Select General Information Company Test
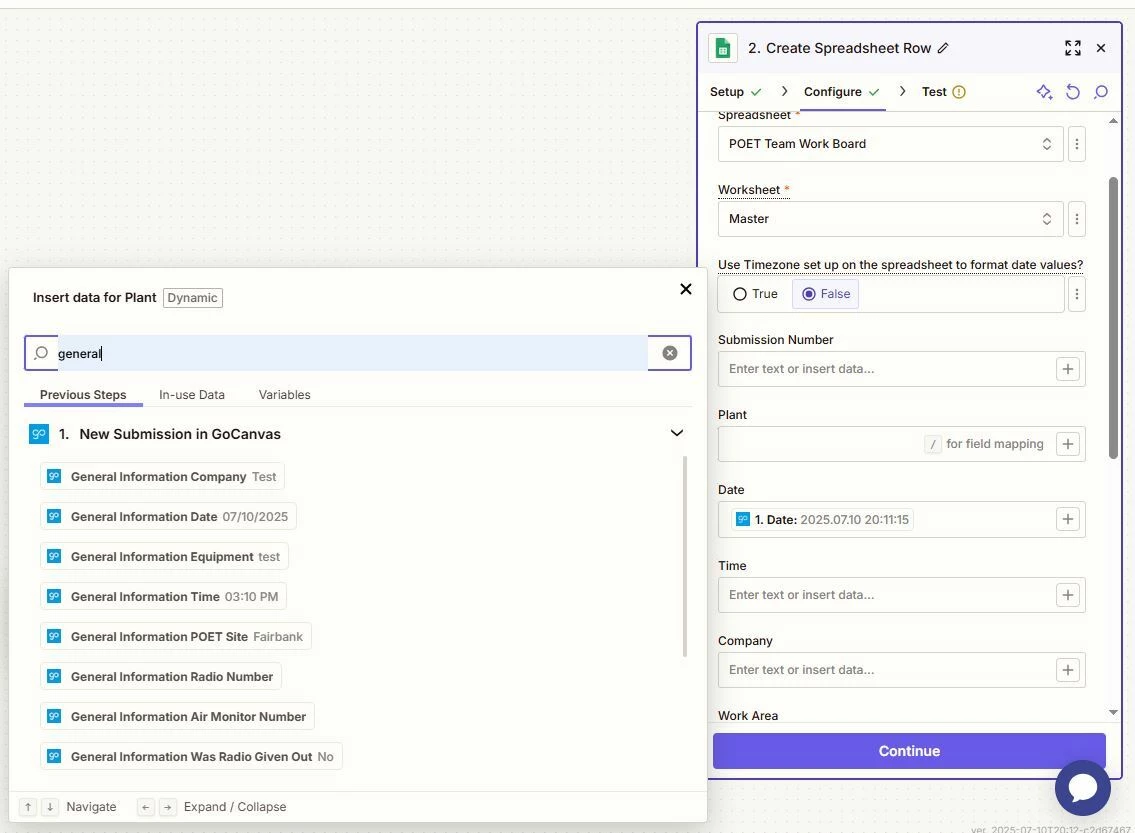This screenshot has width=1135, height=833. pyautogui.click(x=162, y=477)
